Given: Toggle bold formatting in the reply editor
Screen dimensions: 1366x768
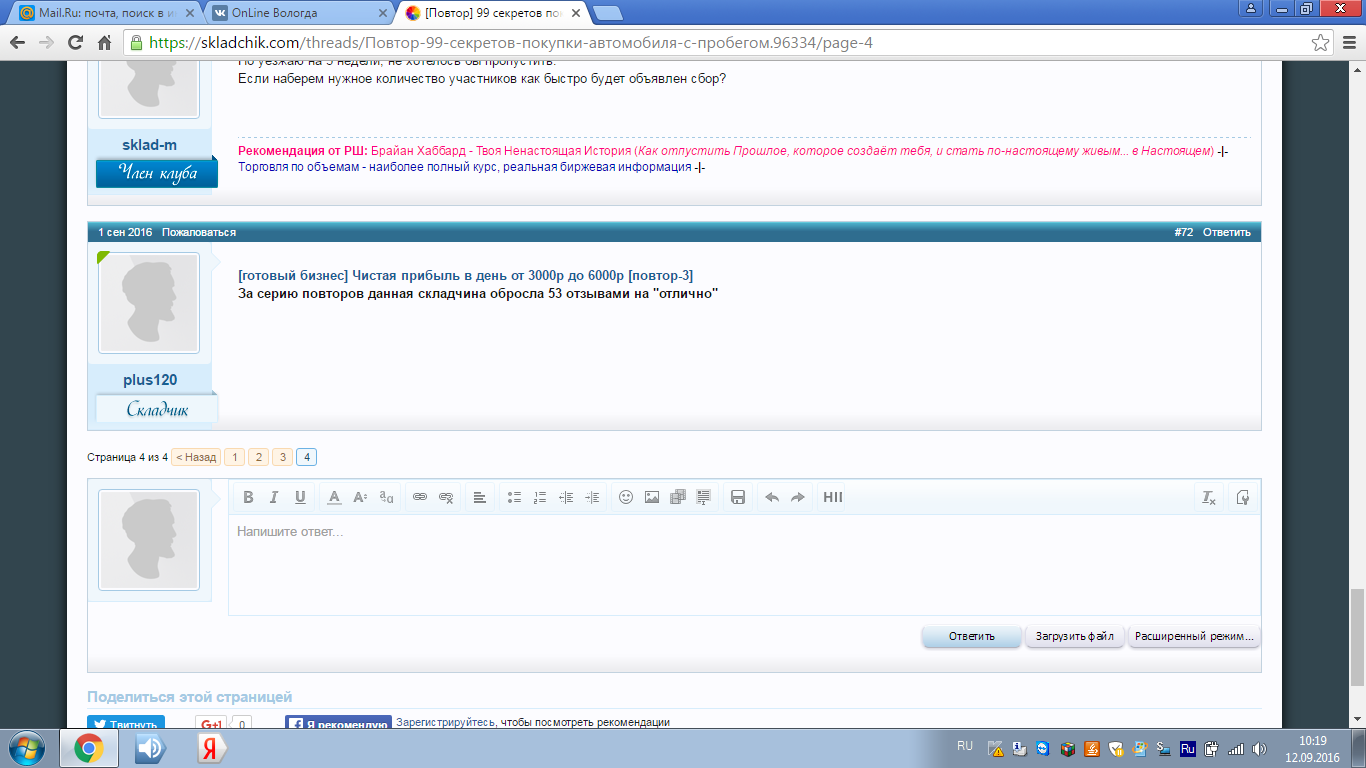Looking at the screenshot, I should [248, 497].
